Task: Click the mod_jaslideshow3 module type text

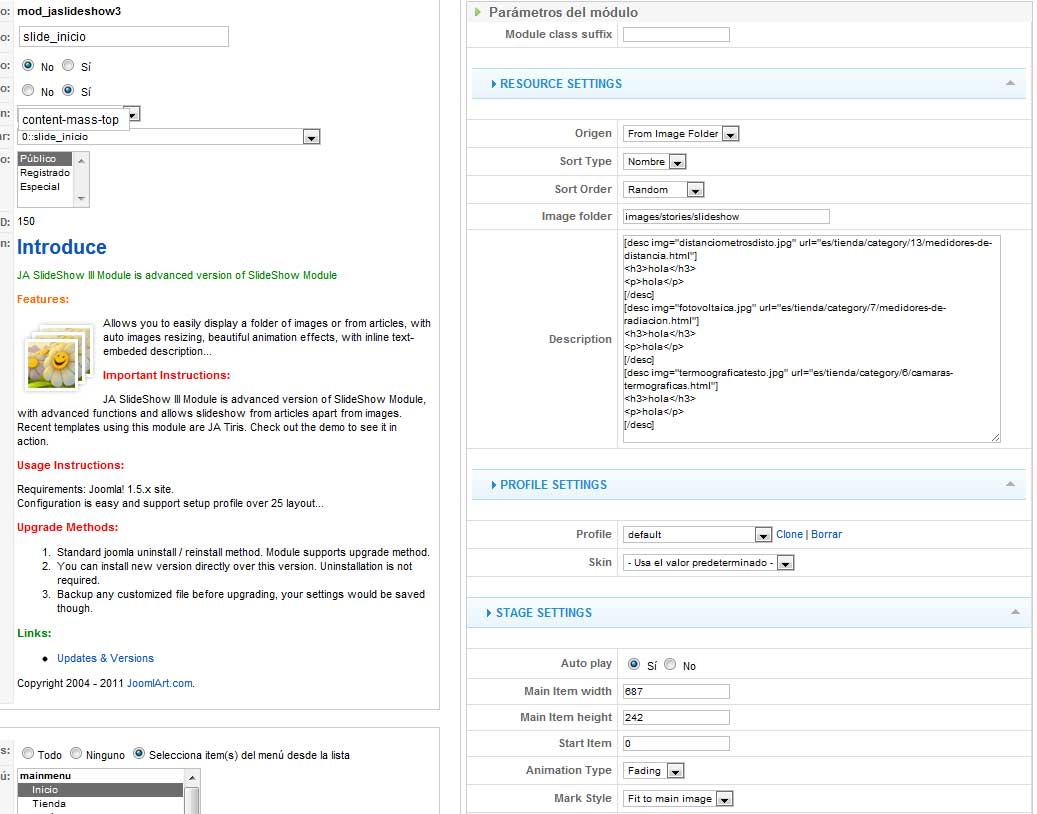Action: pos(69,11)
